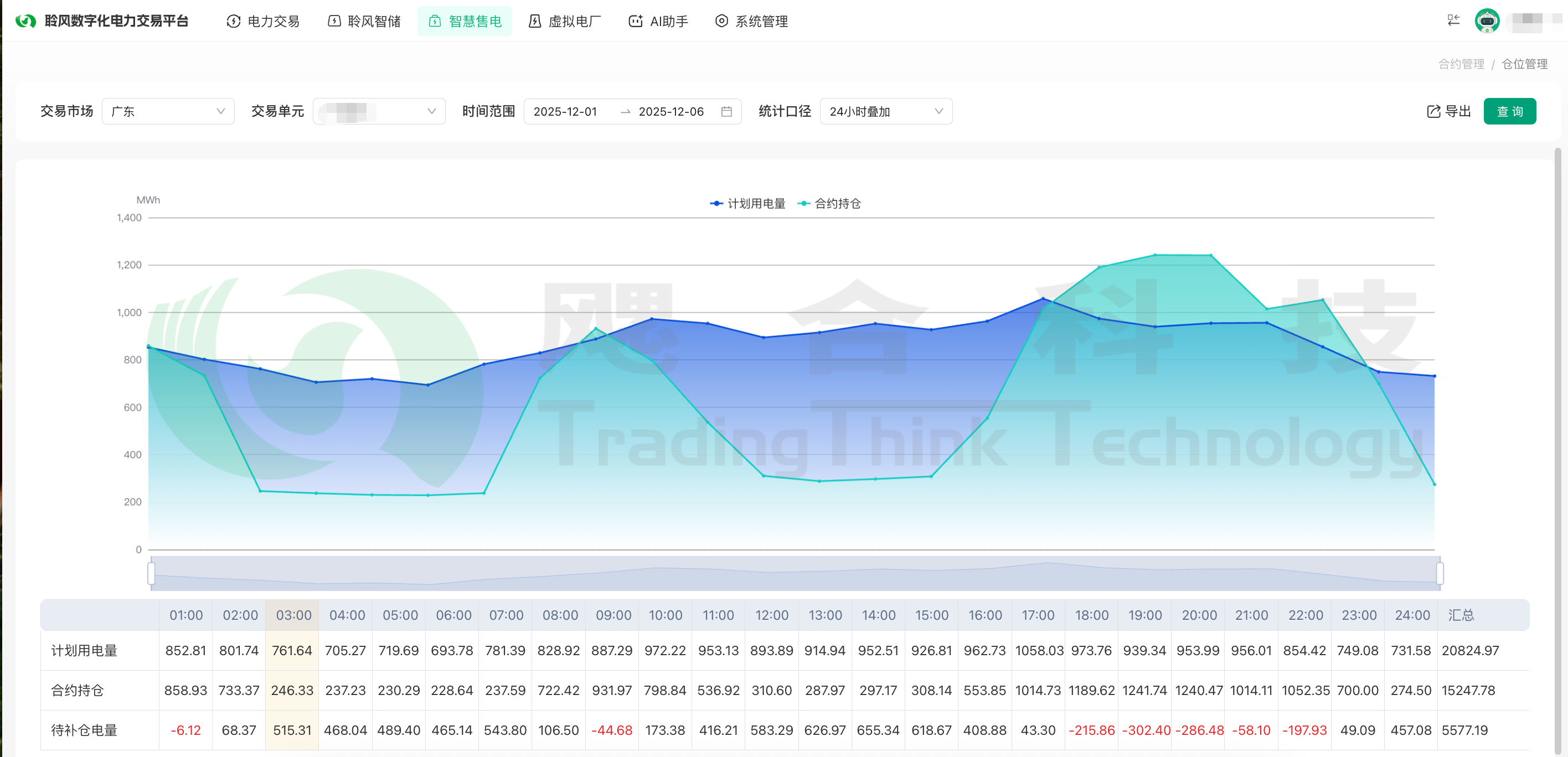This screenshot has height=757, width=1568.
Task: Open 系统管理 menu
Action: tap(751, 21)
